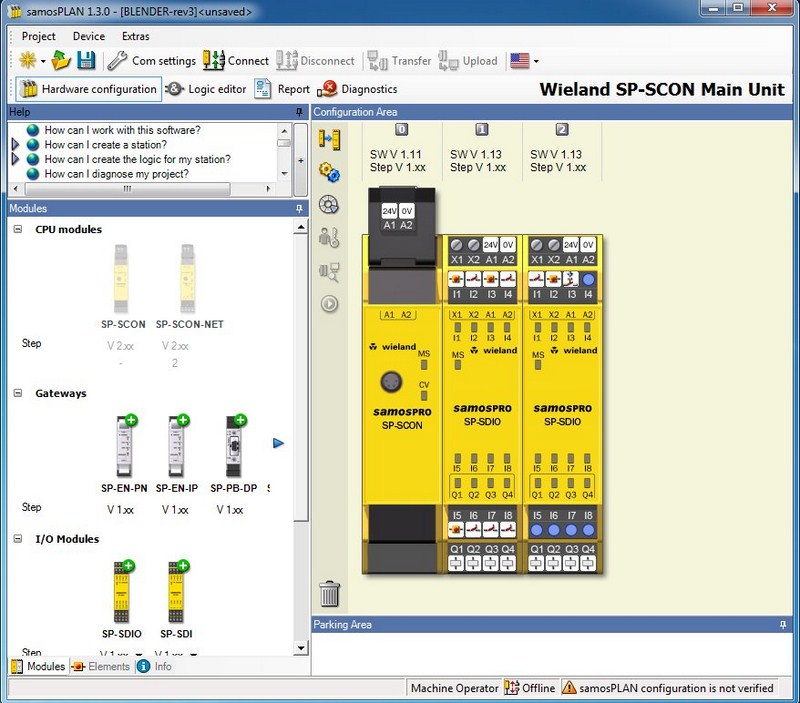Click the module layout icon in Configuration Area
The height and width of the screenshot is (703, 800).
330,139
